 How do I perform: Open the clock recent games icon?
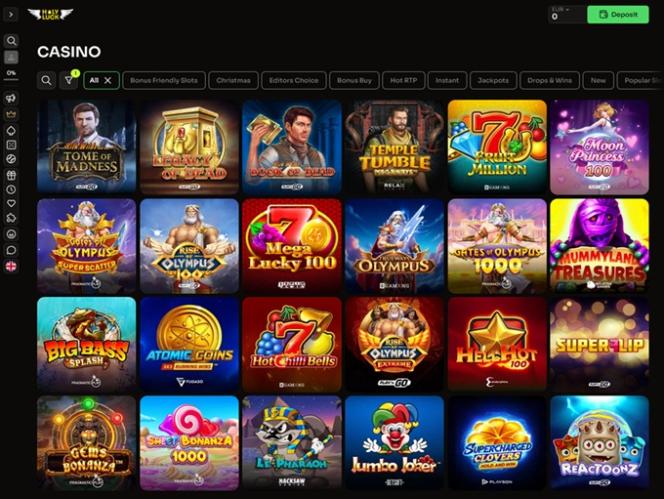pos(11,189)
